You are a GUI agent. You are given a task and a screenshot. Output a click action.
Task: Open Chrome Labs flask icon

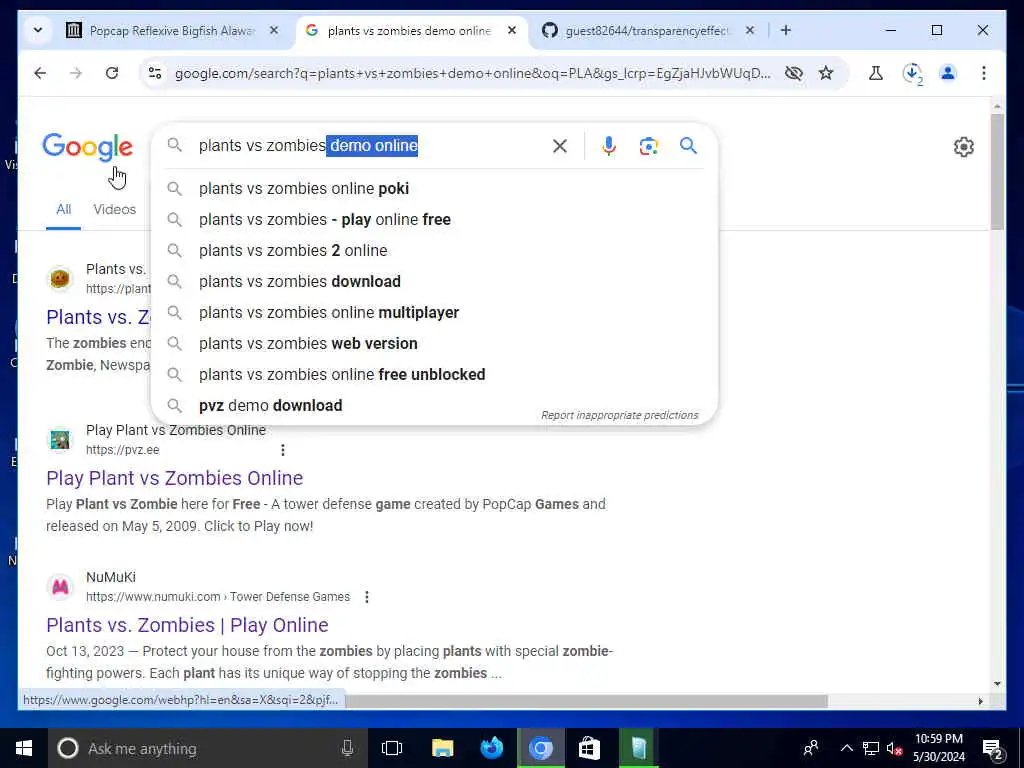tap(876, 73)
